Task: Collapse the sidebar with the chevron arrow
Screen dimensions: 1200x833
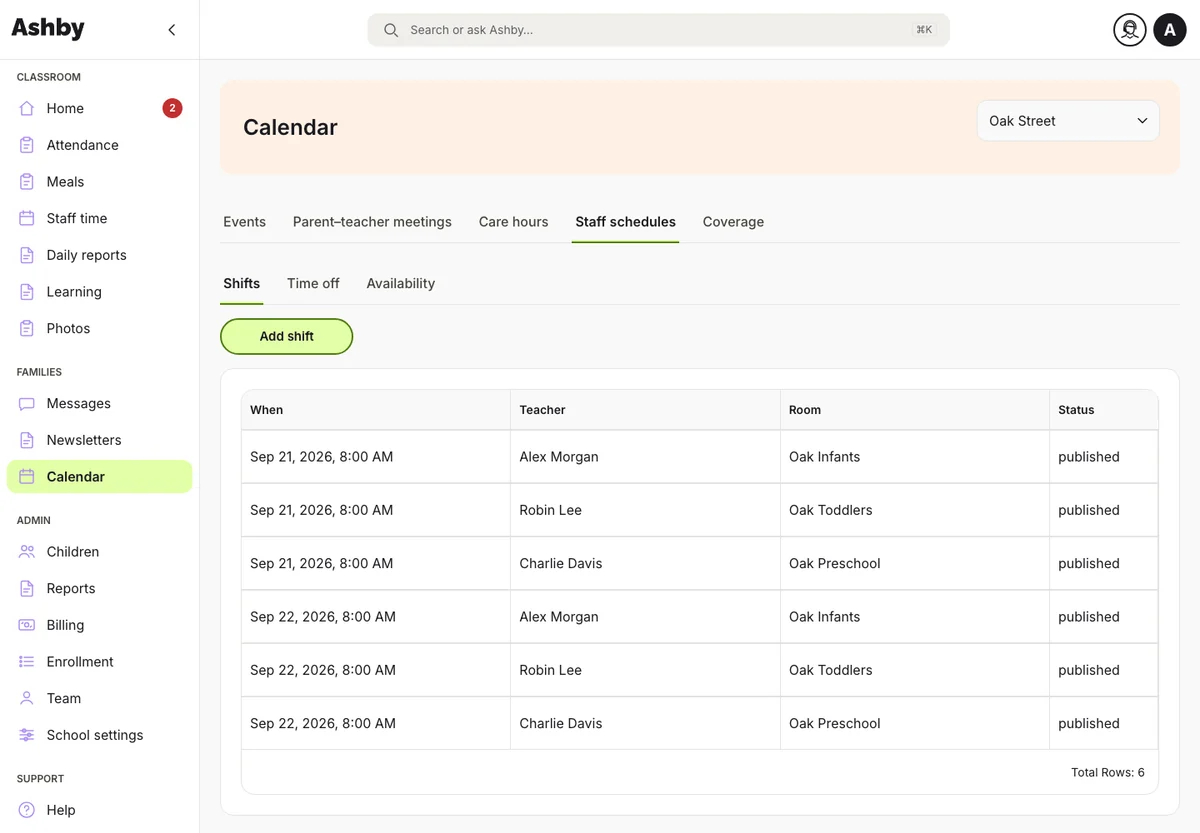Action: tap(172, 30)
